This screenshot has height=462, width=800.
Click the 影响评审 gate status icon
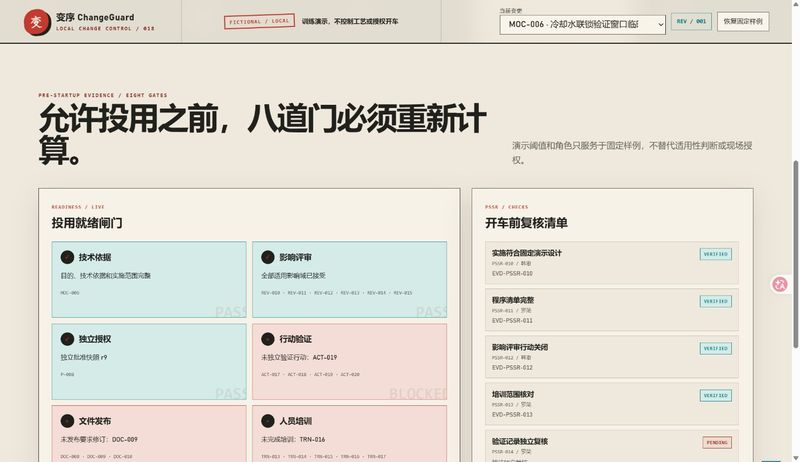(268, 257)
